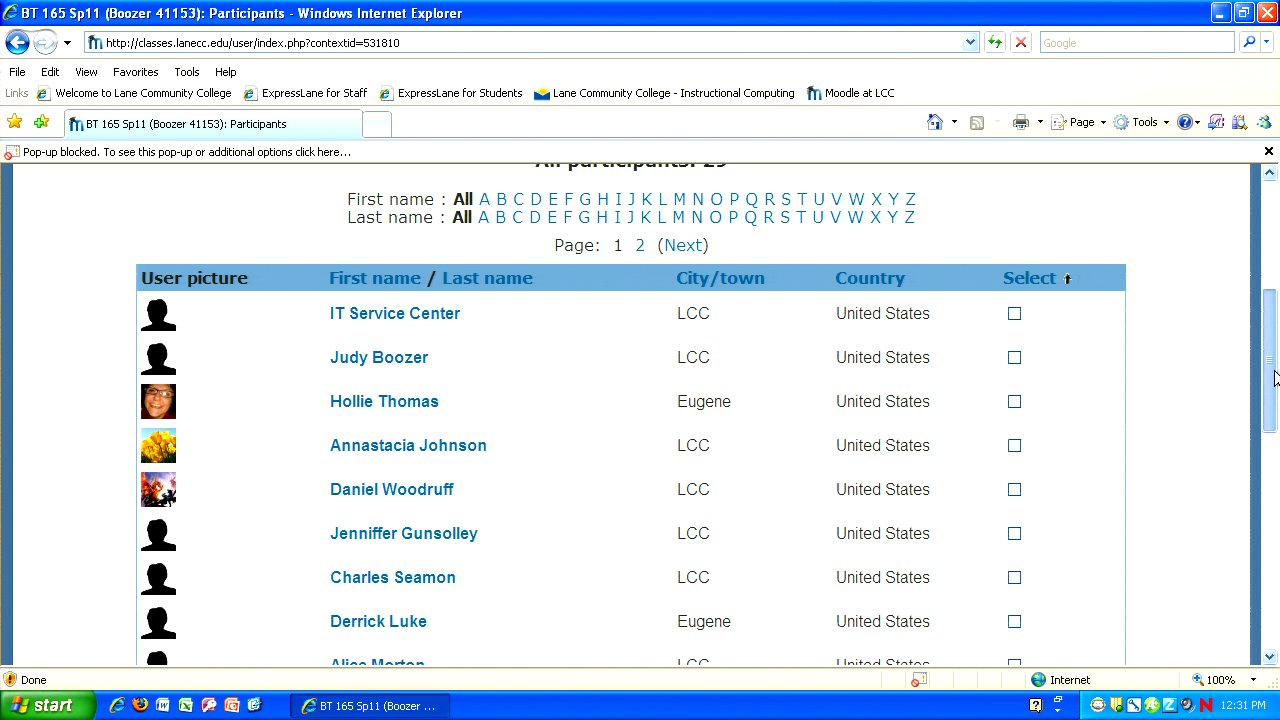This screenshot has height=720, width=1280.
Task: Click the IE Back navigation button
Action: point(17,43)
